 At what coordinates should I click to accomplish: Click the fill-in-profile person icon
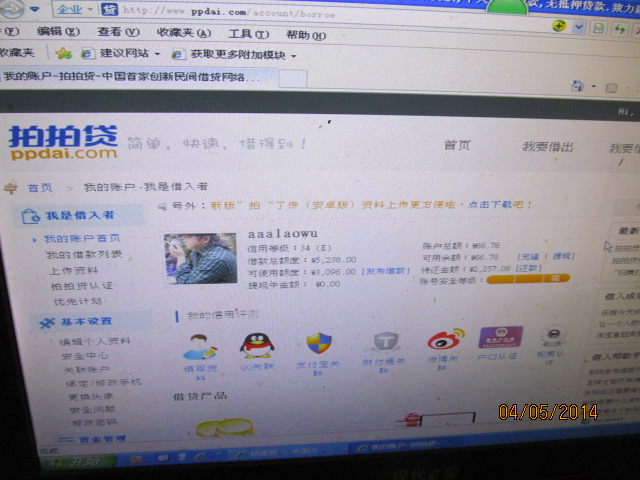(200, 347)
